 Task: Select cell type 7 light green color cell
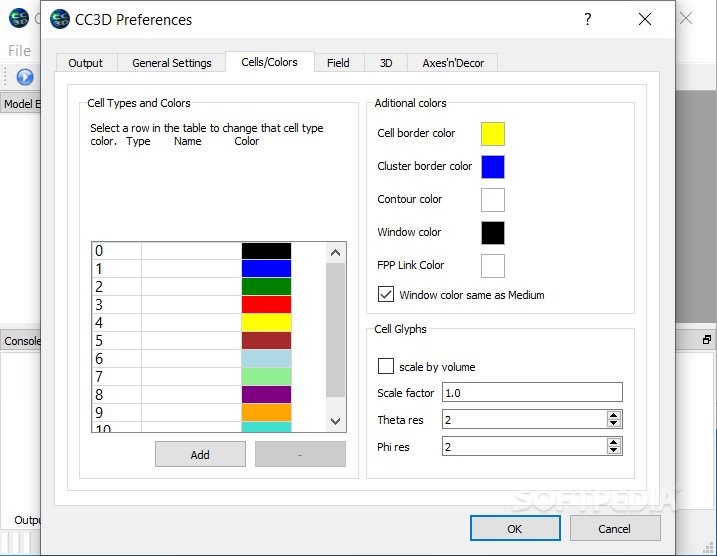pyautogui.click(x=266, y=376)
